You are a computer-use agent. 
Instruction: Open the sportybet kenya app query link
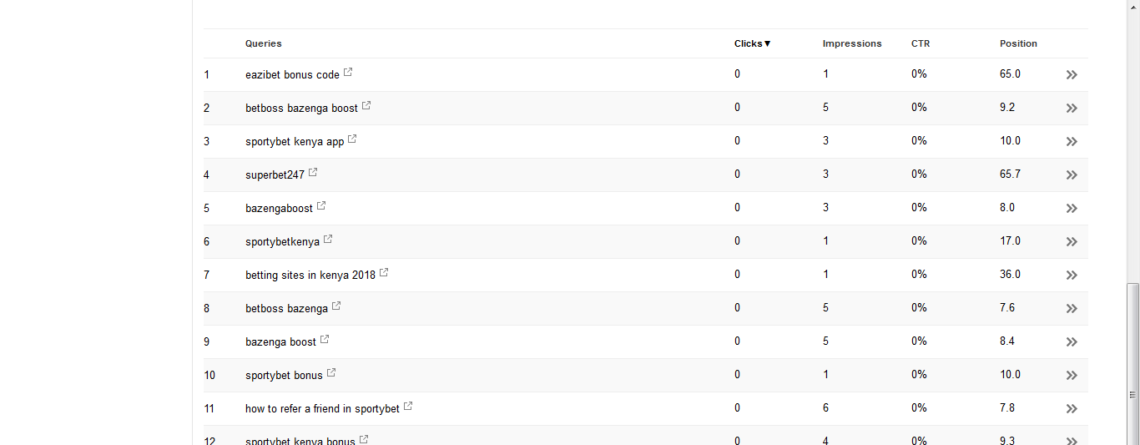tap(294, 142)
